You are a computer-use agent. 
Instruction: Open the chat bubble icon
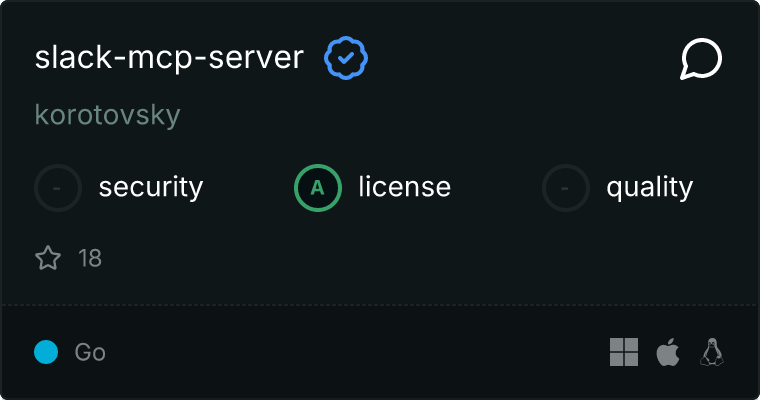tap(701, 60)
